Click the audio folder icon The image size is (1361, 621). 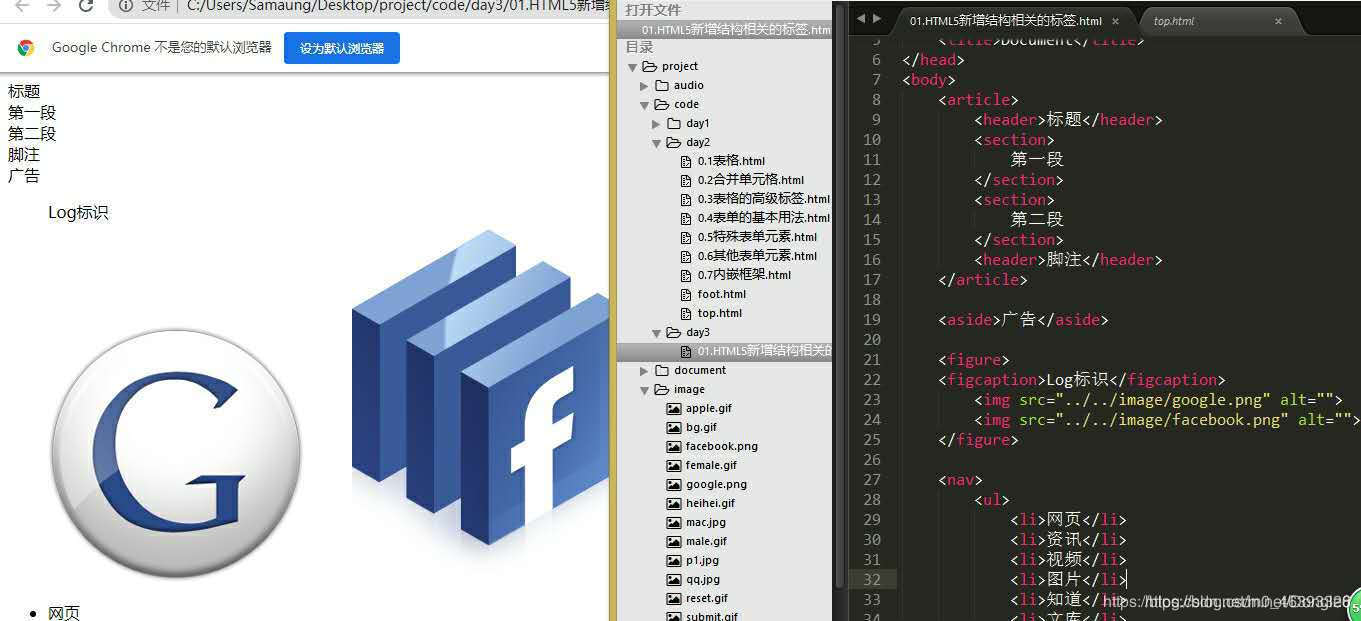(x=661, y=85)
